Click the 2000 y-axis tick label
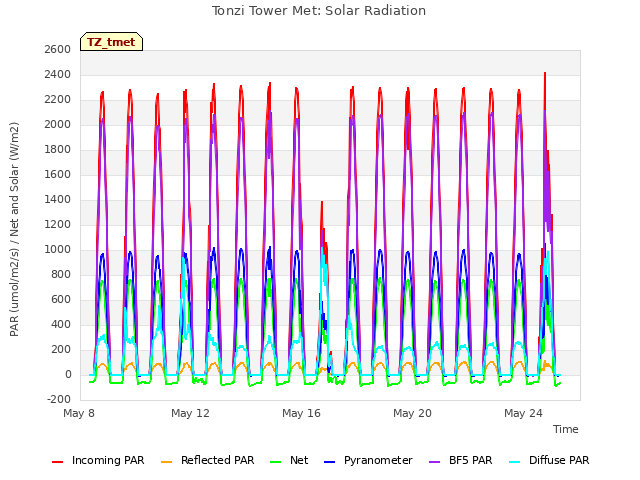This screenshot has height=480, width=640. (x=58, y=124)
